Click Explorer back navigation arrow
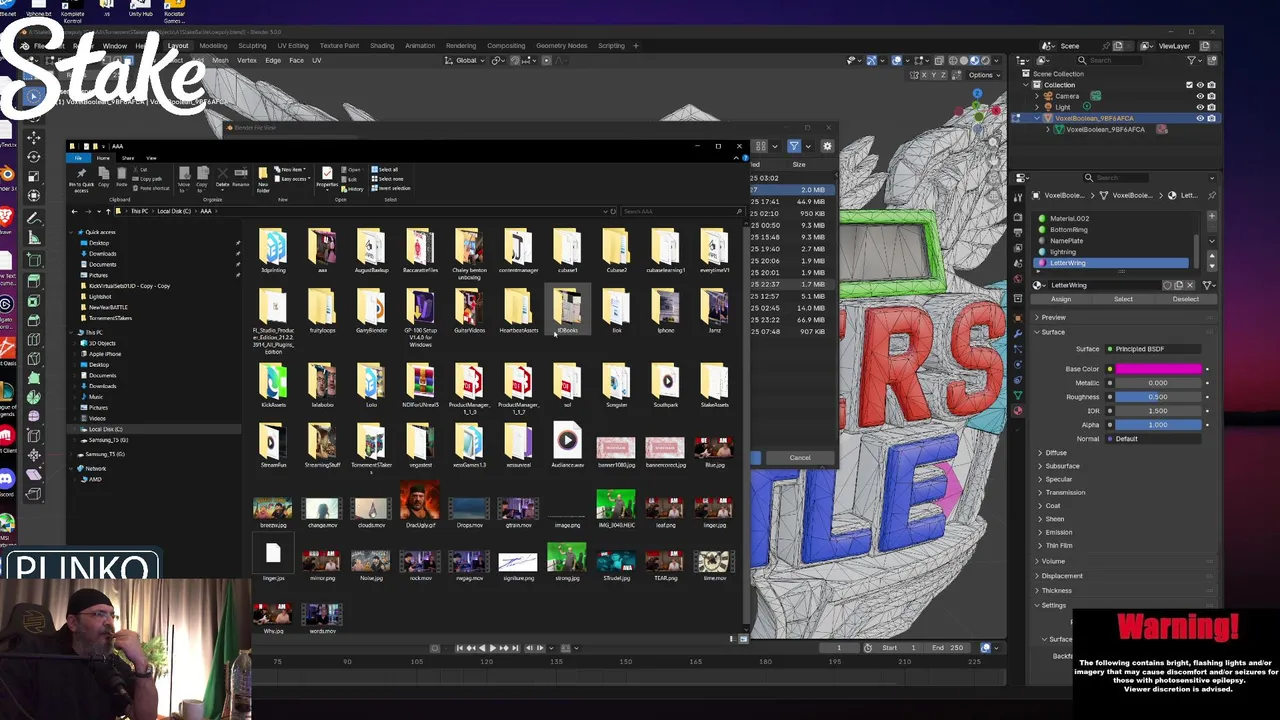 coord(74,211)
